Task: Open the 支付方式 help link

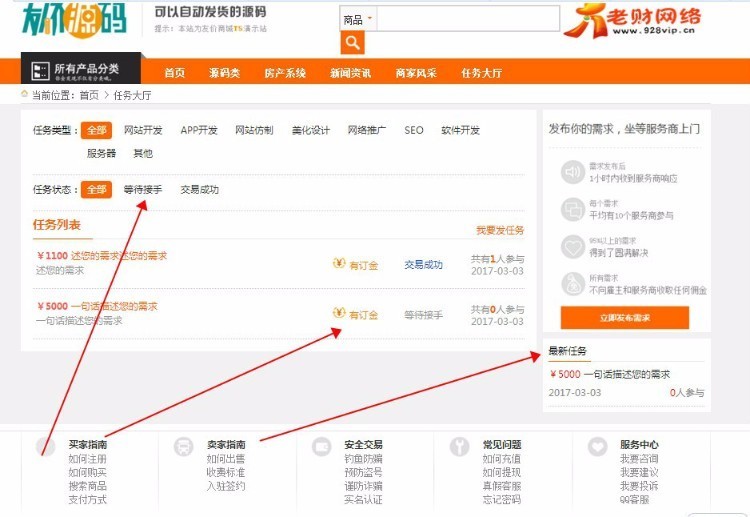Action: pos(88,500)
